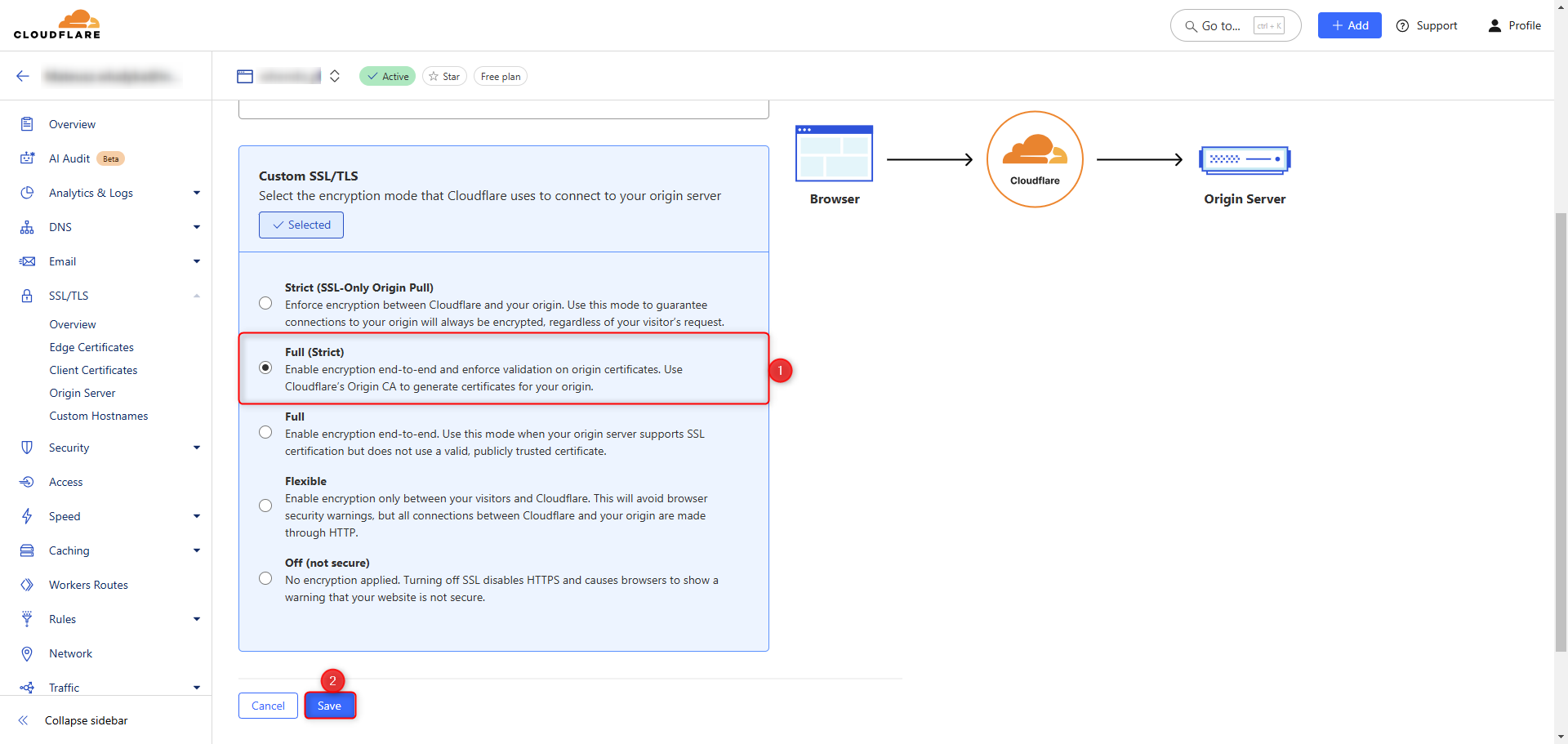Open Edge Certificates in the sidebar

91,347
